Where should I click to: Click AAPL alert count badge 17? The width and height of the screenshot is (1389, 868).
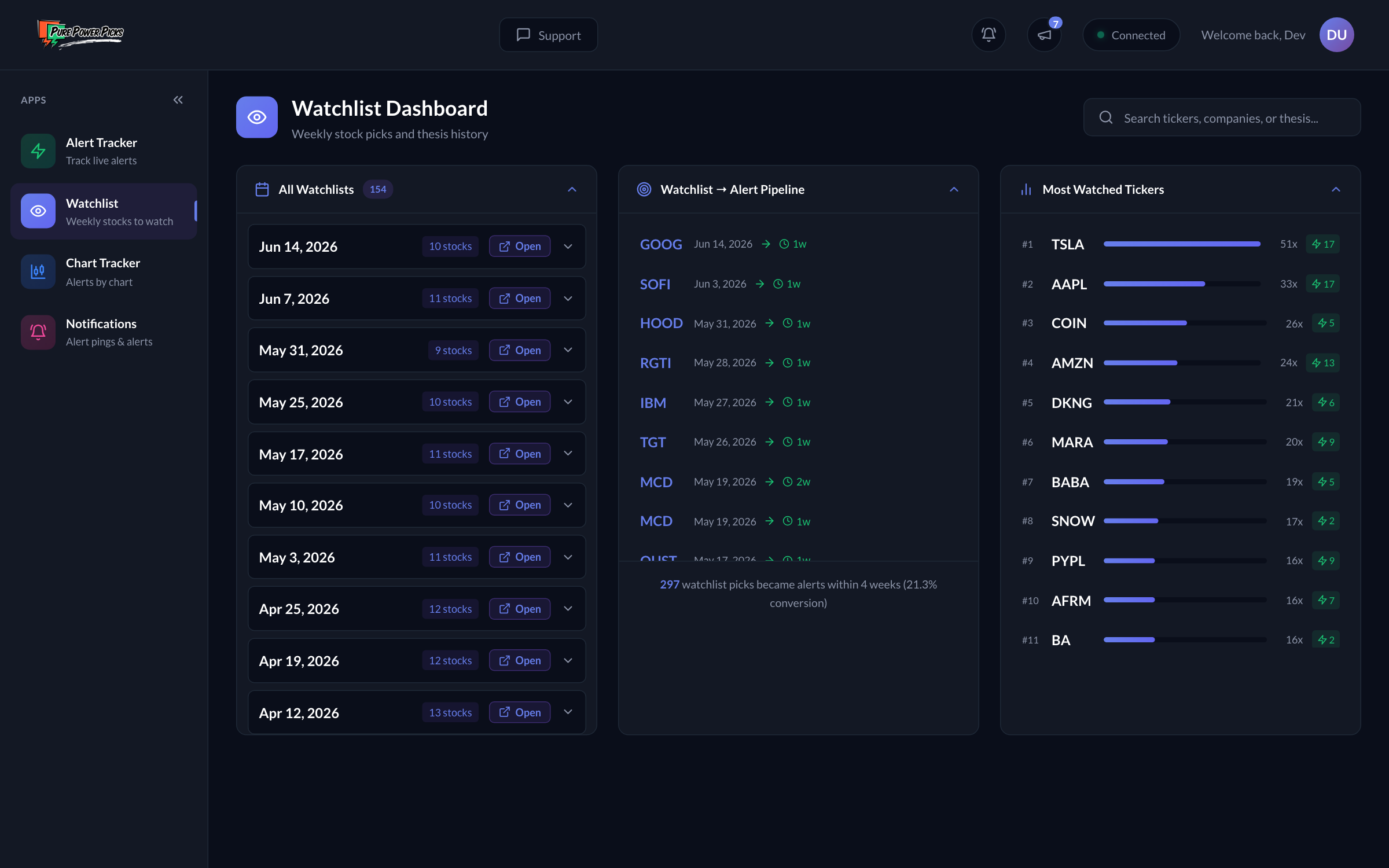(x=1323, y=284)
